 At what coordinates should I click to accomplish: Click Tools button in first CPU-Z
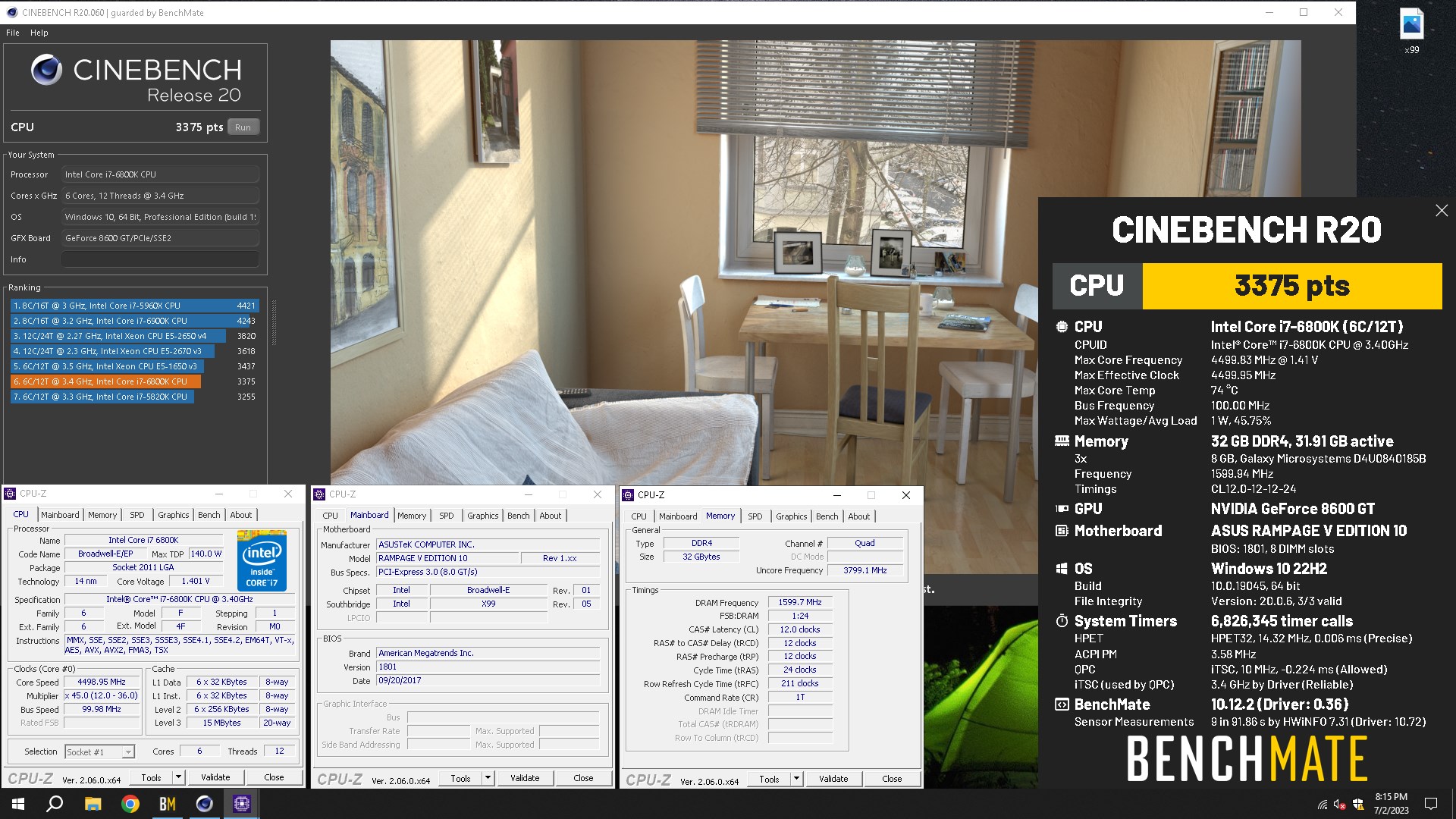pyautogui.click(x=151, y=777)
